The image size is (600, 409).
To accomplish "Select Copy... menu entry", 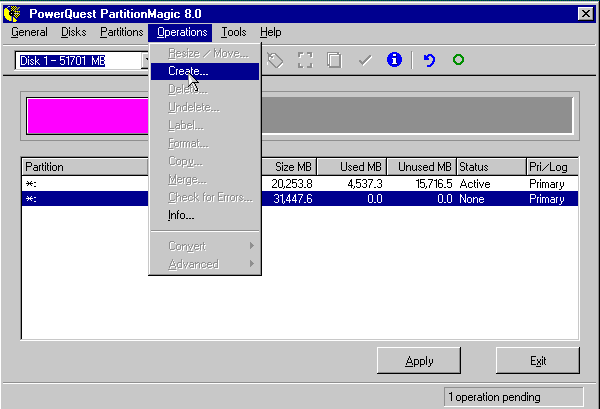I will click(x=205, y=161).
